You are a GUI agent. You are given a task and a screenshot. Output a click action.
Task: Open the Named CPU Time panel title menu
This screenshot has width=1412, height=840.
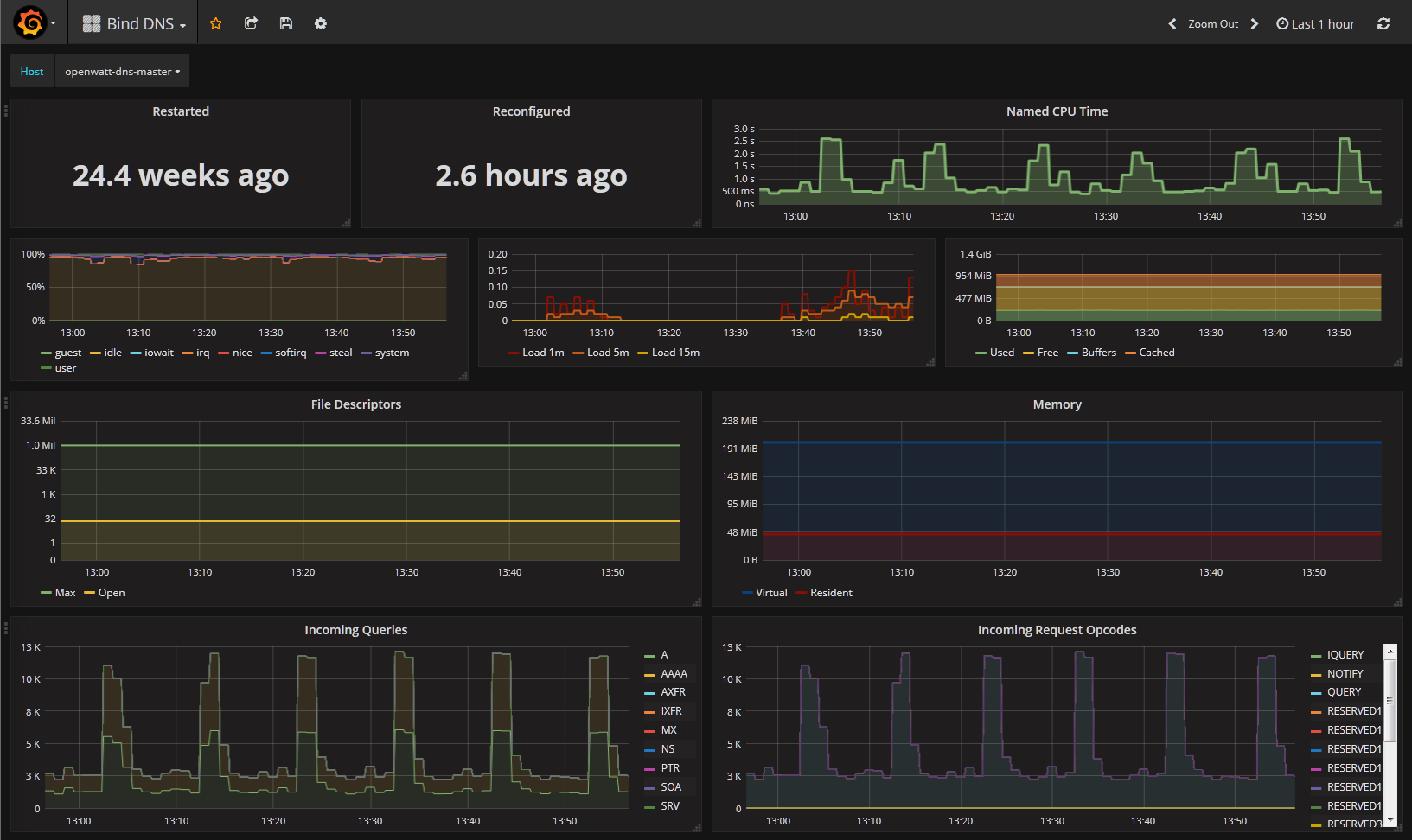1057,111
